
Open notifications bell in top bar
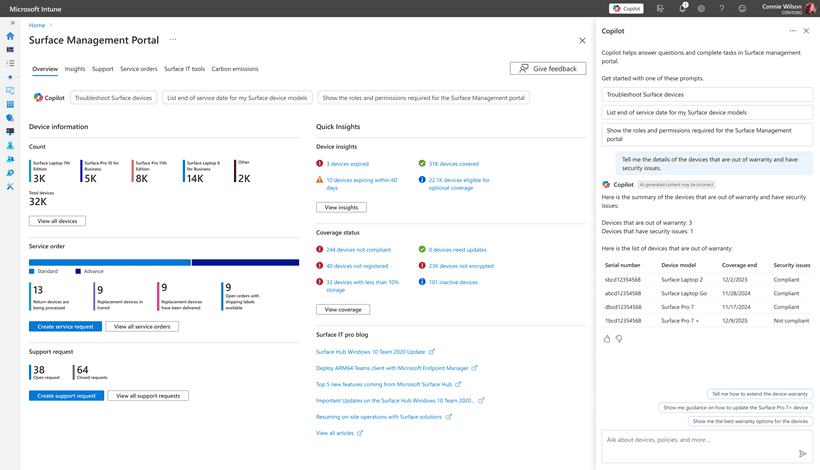pyautogui.click(x=682, y=8)
